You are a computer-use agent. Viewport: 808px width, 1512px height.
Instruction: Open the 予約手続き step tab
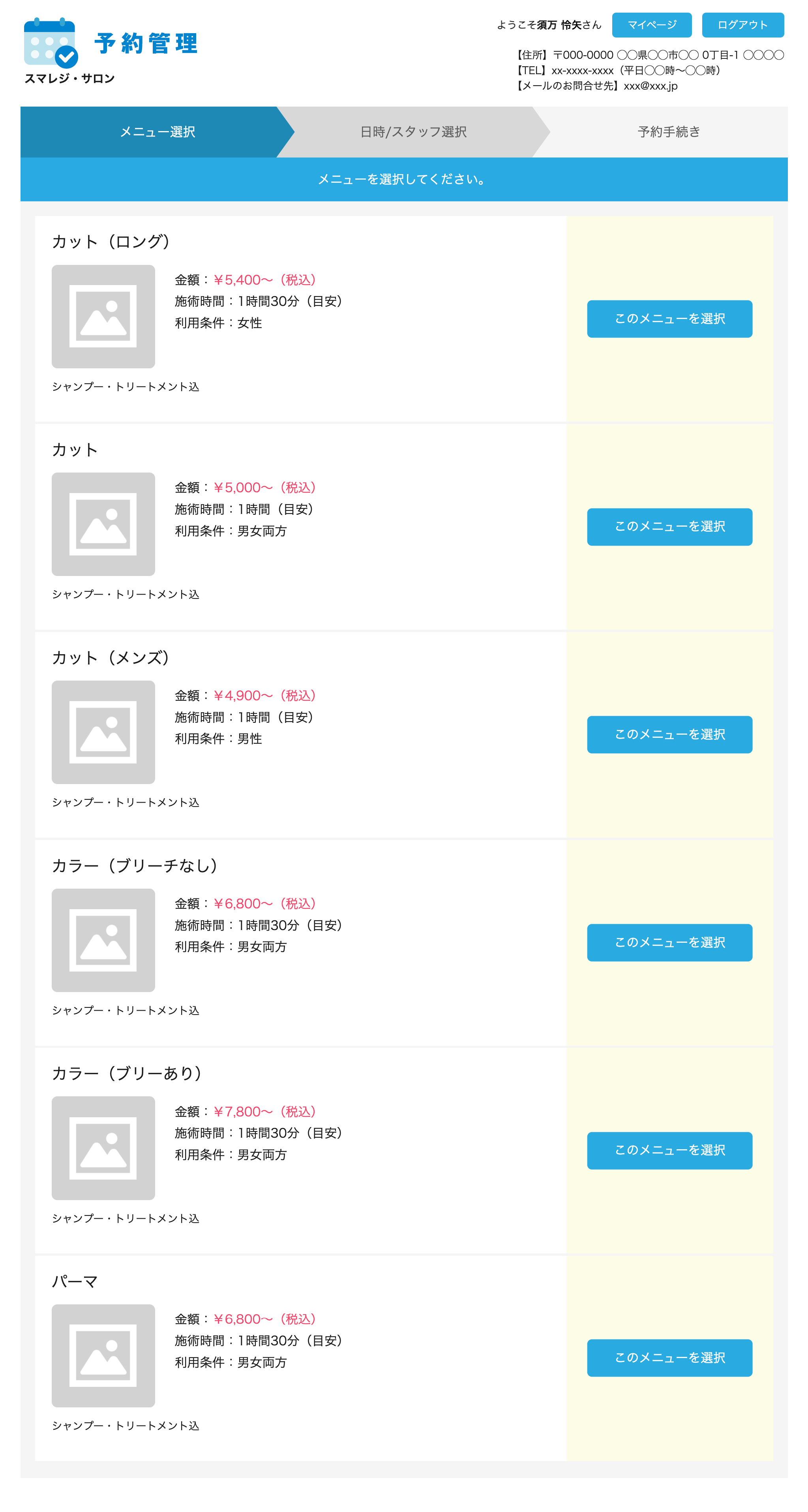(x=668, y=132)
